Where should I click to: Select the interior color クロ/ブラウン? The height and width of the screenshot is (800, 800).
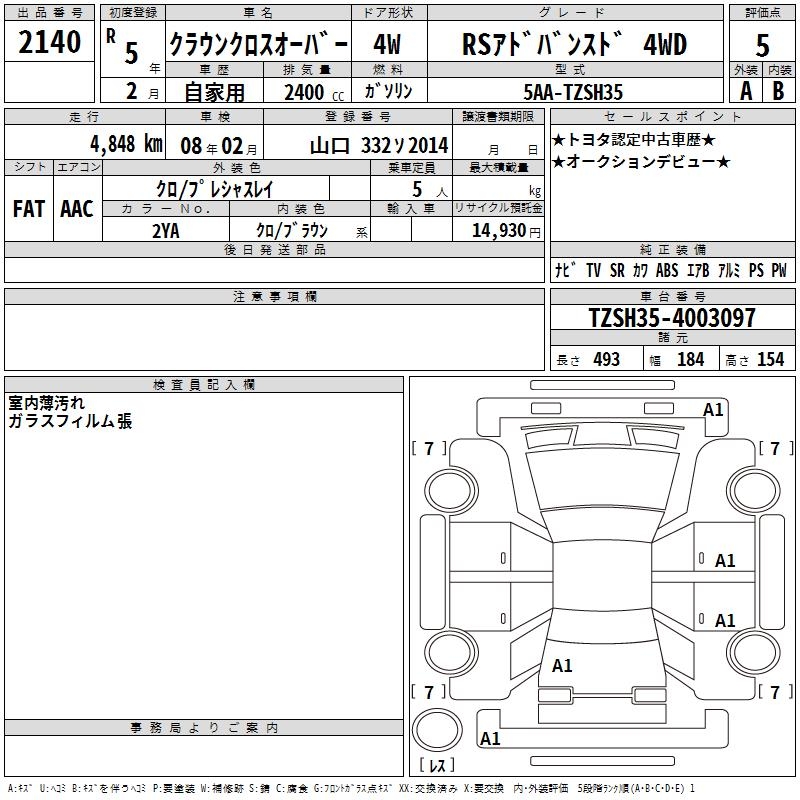[292, 230]
